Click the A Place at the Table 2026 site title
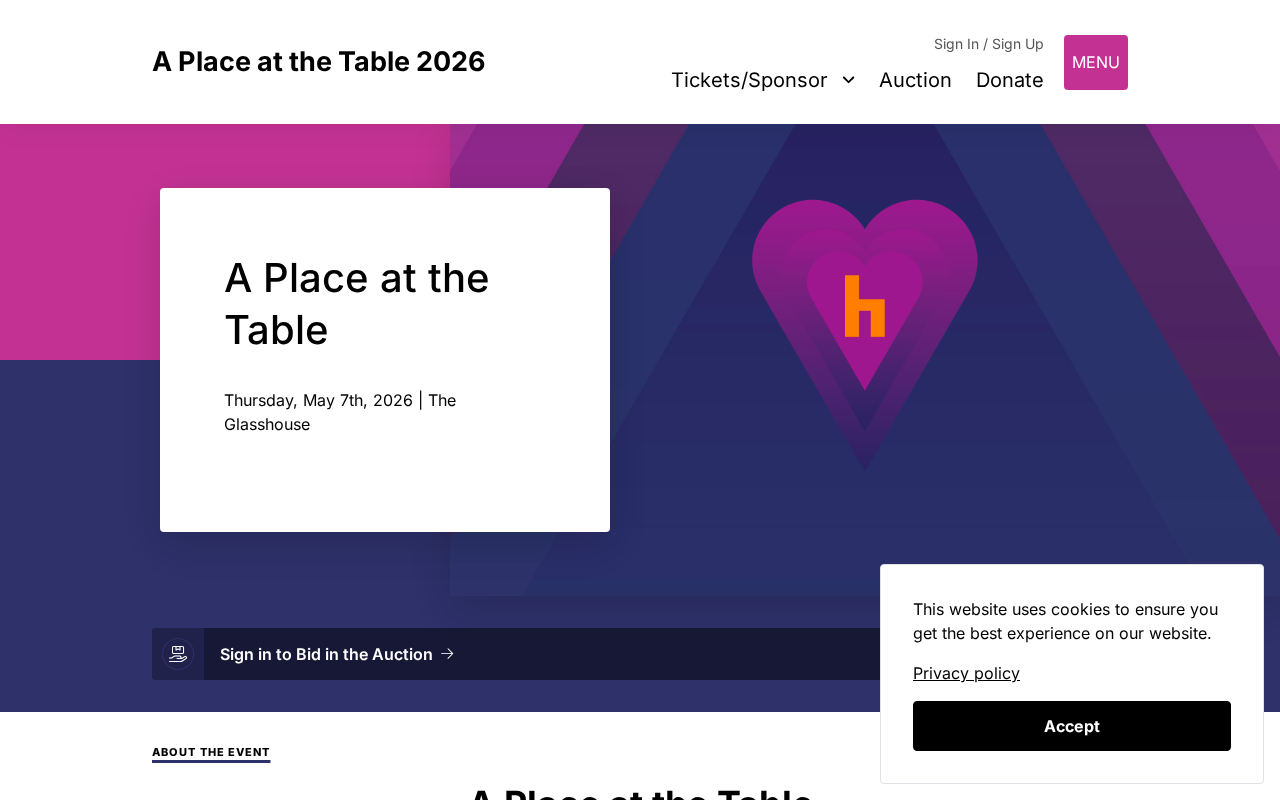 318,62
